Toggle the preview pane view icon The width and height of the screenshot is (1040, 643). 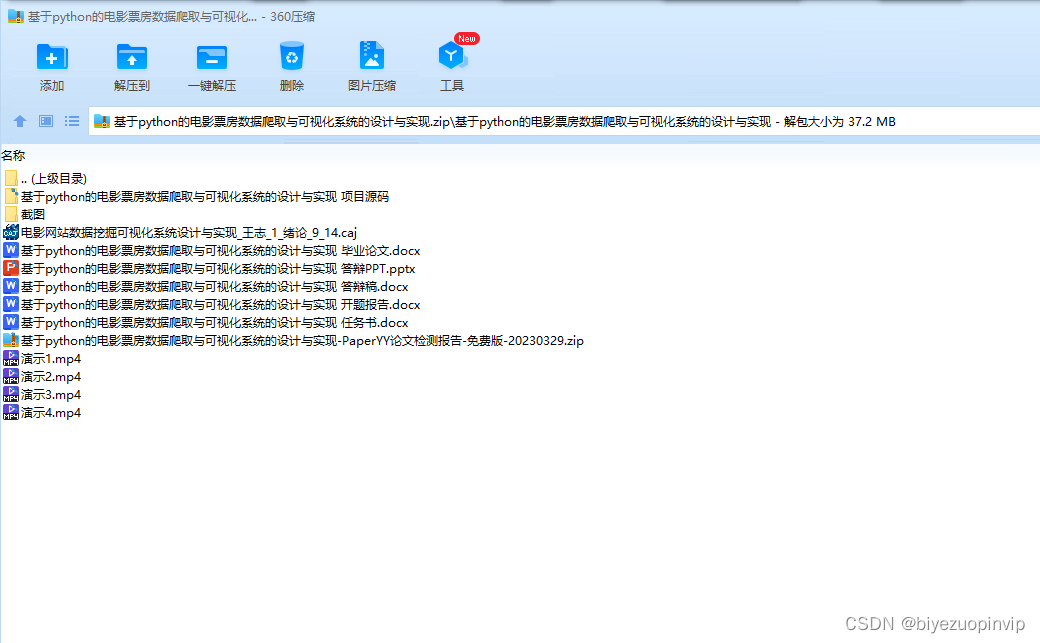(x=45, y=121)
